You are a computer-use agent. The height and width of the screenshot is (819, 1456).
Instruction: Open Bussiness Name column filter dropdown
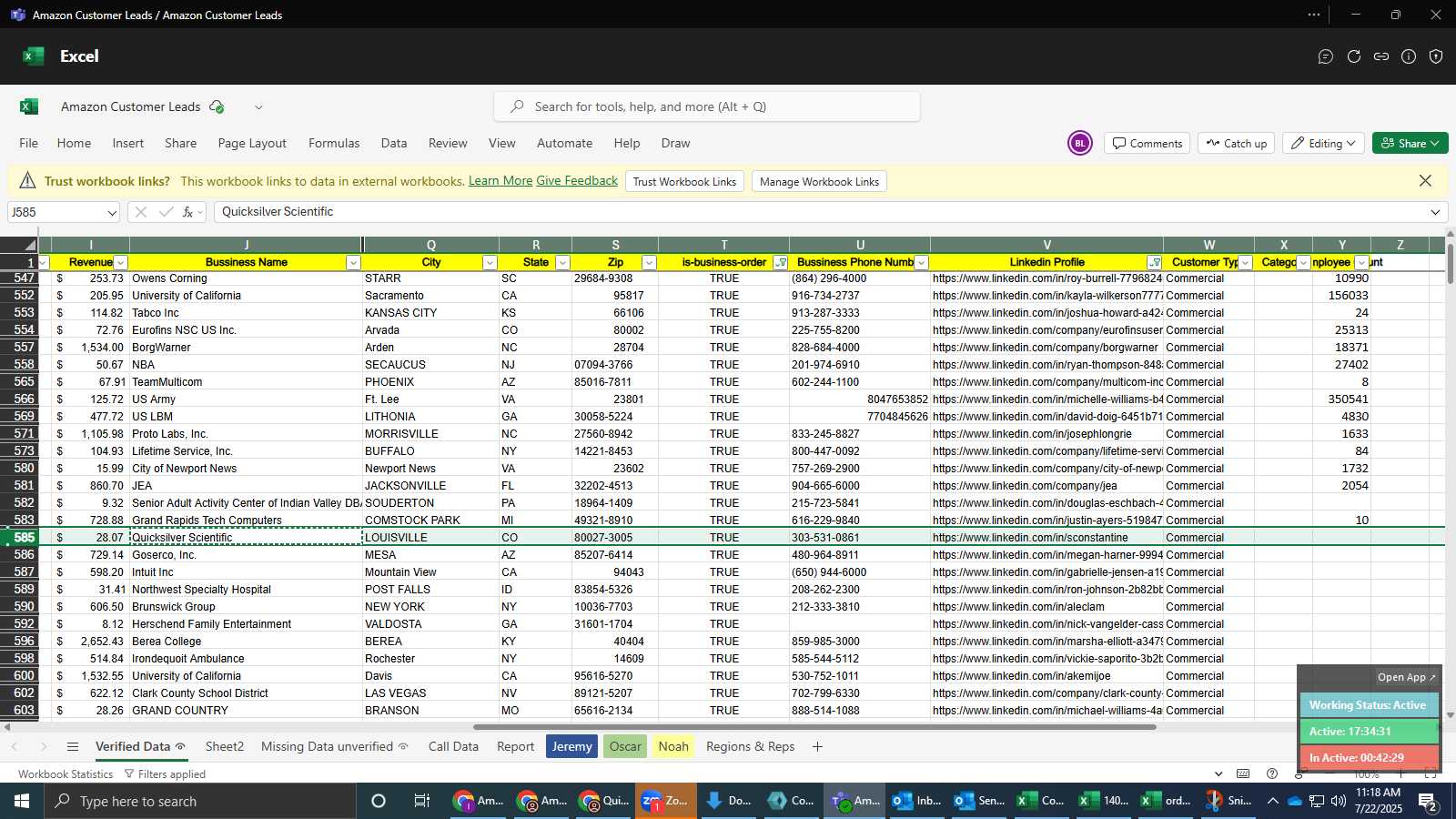pyautogui.click(x=353, y=263)
